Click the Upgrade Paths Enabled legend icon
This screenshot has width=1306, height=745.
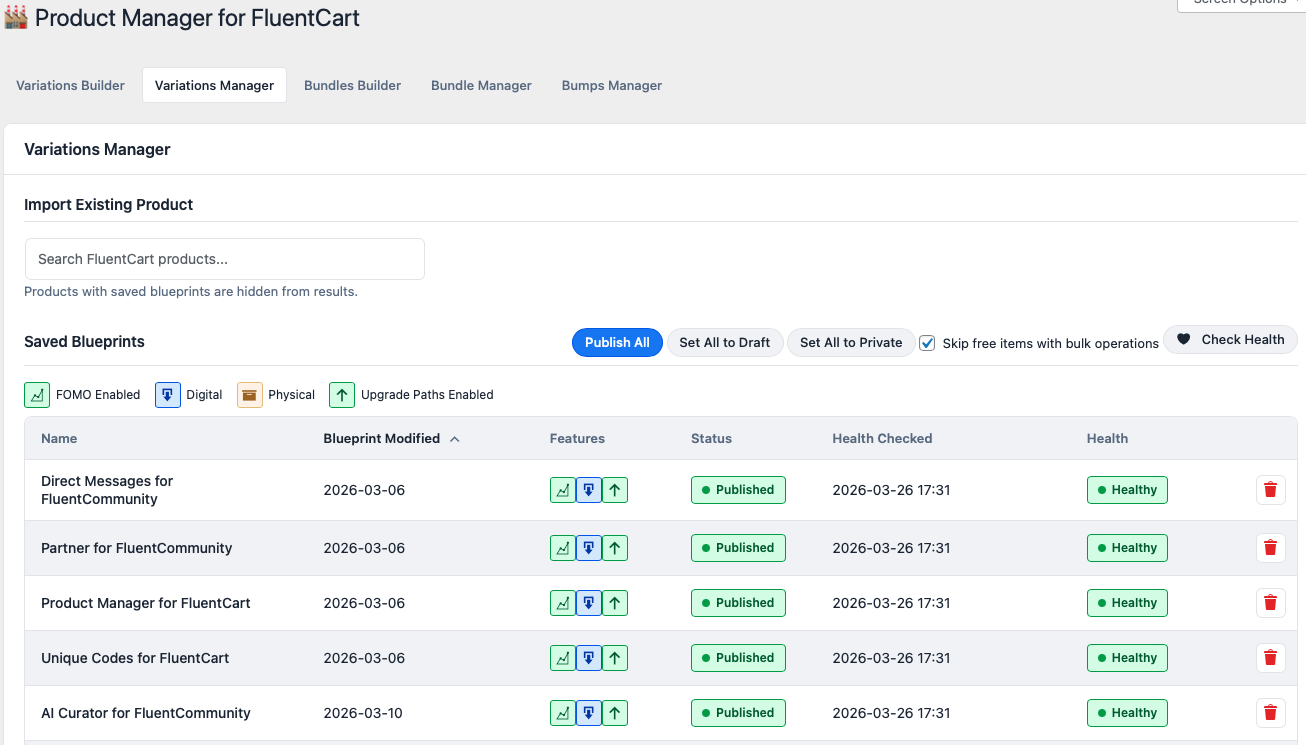(x=342, y=395)
